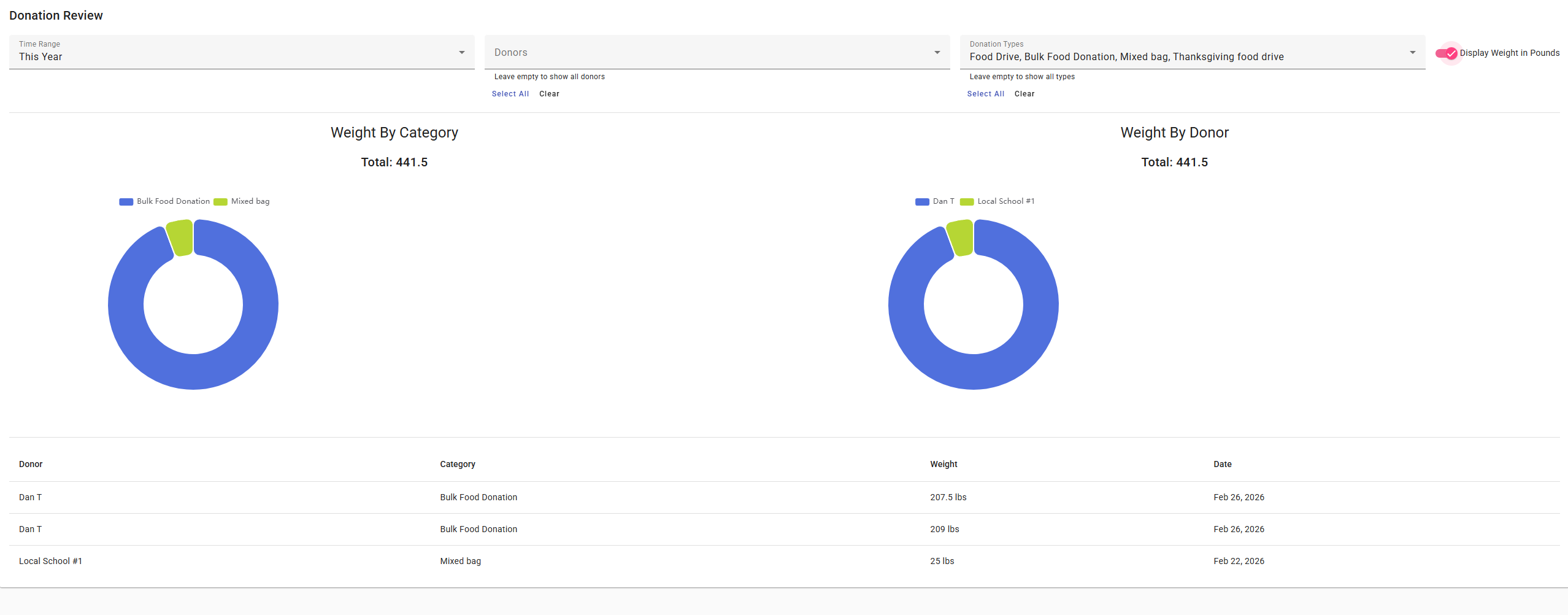Open the Donors dropdown

[x=937, y=52]
